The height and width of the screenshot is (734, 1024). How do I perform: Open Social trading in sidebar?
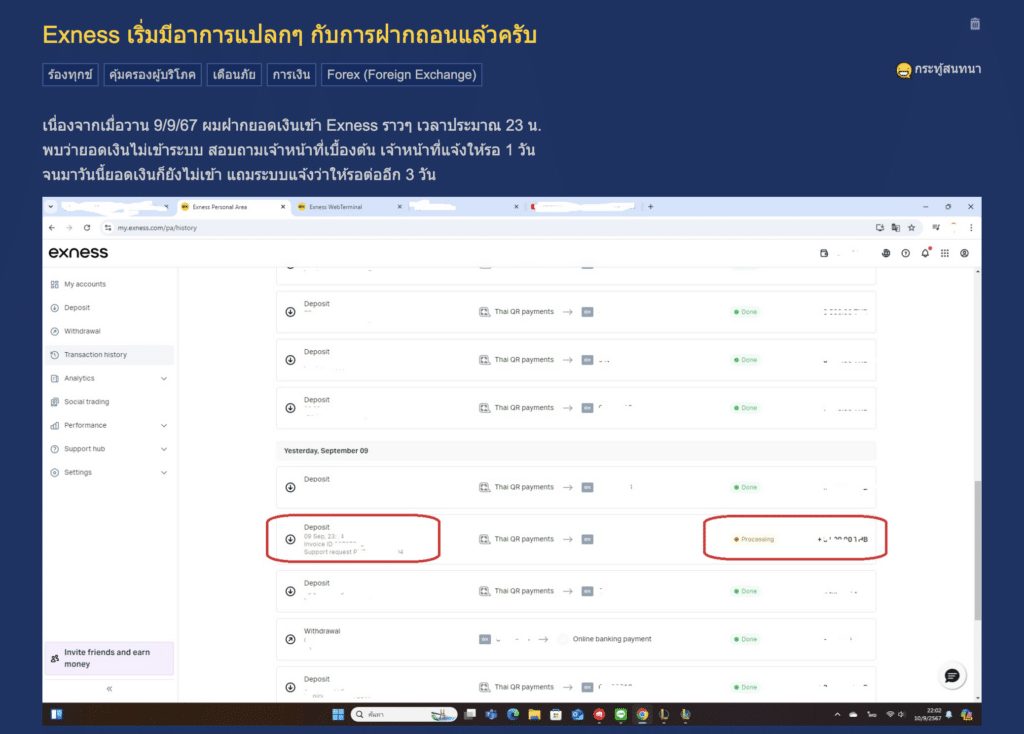click(86, 402)
